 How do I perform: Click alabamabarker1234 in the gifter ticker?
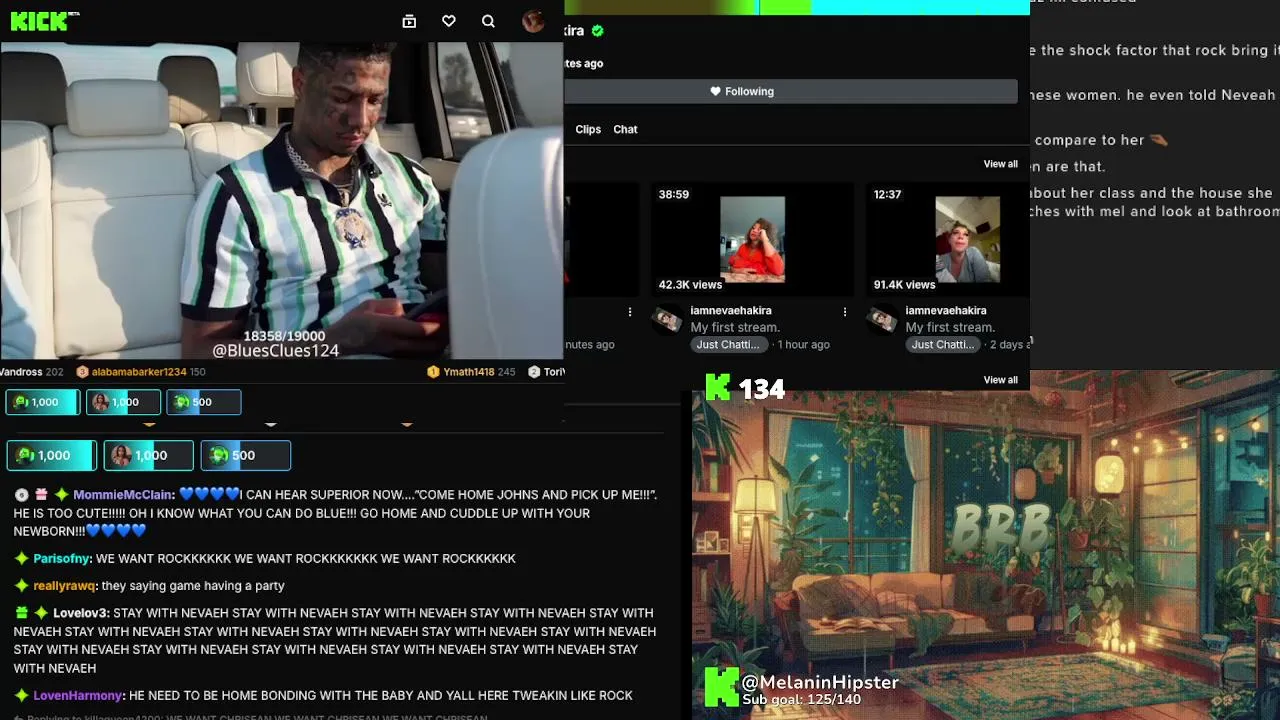point(139,372)
